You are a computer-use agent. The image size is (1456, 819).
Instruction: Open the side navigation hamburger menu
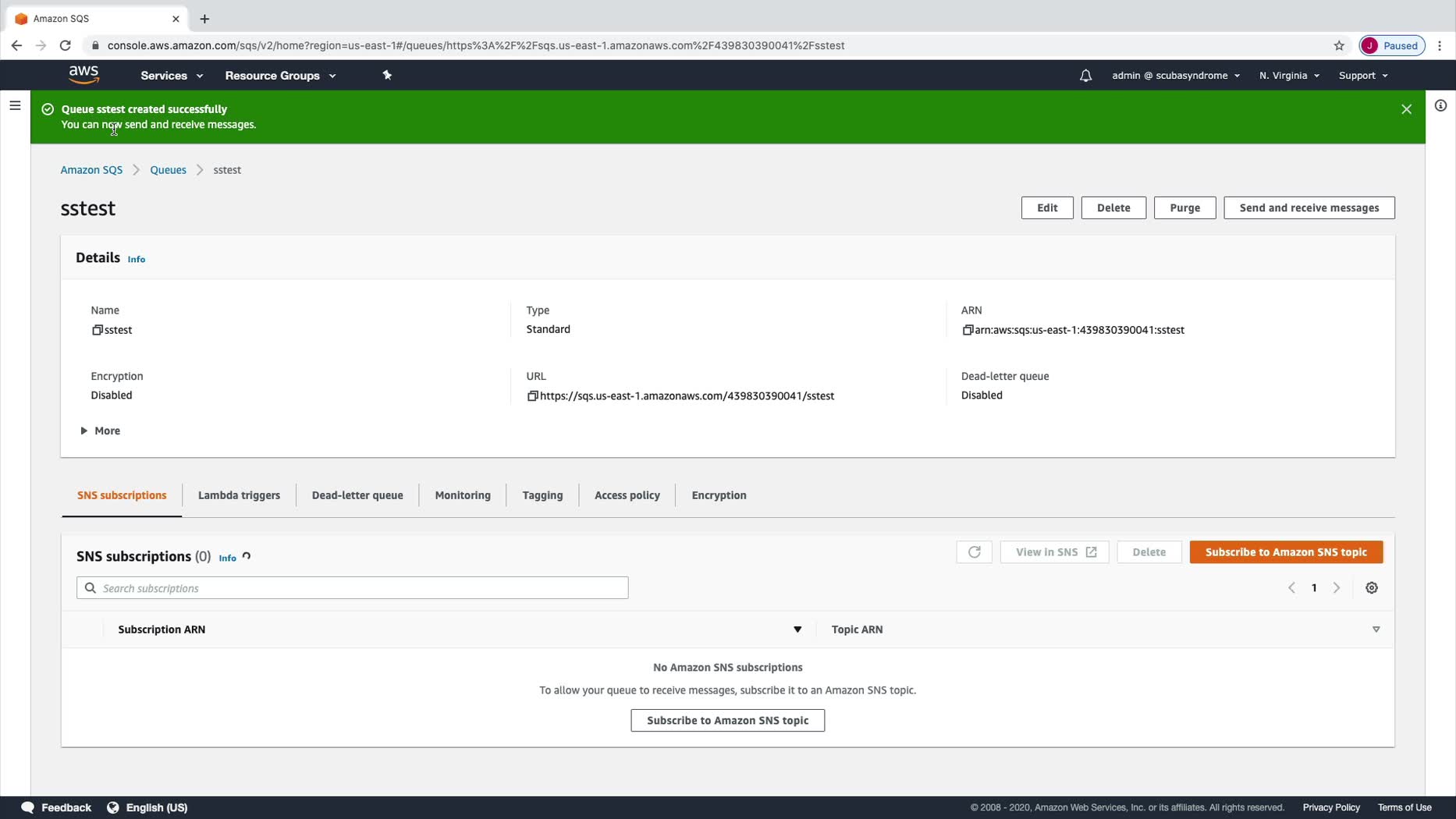[x=15, y=105]
